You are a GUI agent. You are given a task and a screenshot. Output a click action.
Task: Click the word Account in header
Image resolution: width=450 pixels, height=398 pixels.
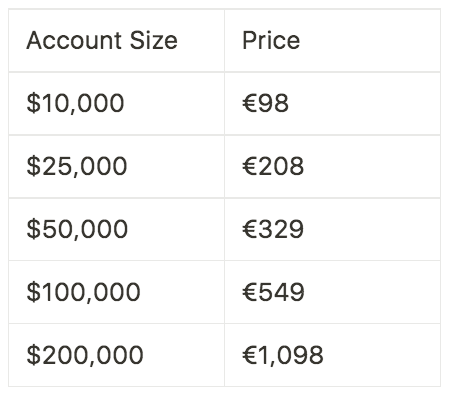tap(74, 41)
